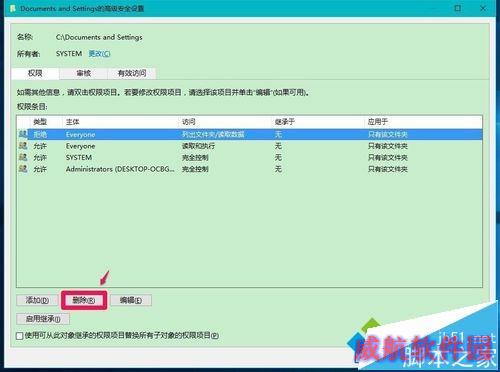Click the folder icon in the title bar
Viewport: 500px width, 372px height.
[x=13, y=8]
